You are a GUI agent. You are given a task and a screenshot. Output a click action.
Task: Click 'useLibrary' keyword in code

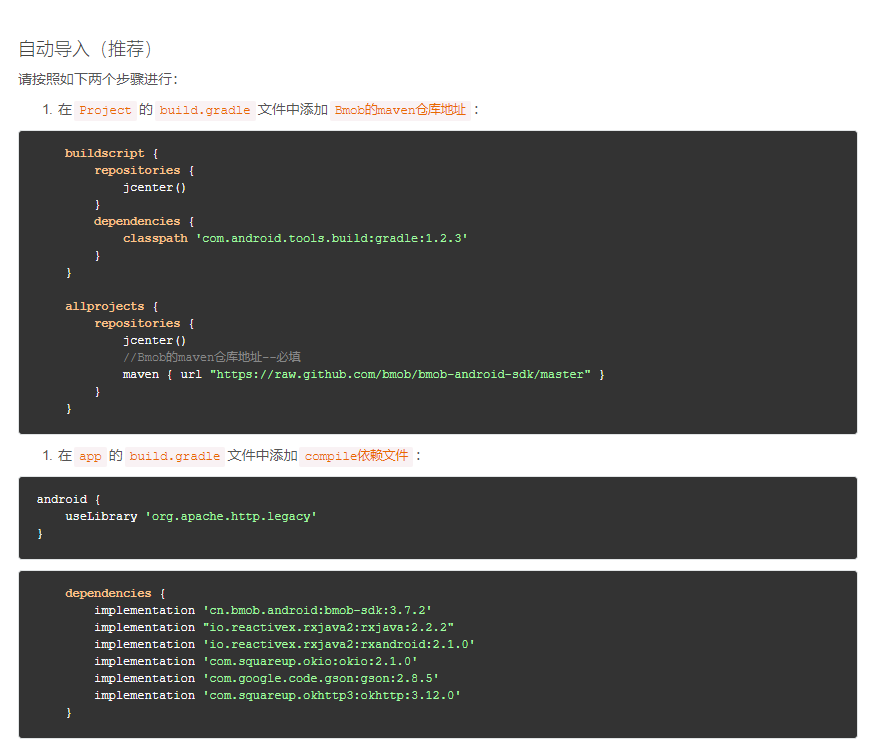click(x=101, y=517)
